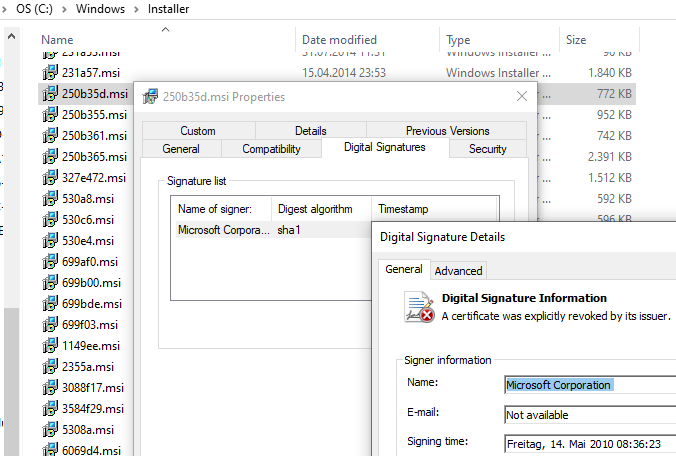Viewport: 676px width, 456px height.
Task: Click the 530a8.msi file icon
Action: (50, 199)
